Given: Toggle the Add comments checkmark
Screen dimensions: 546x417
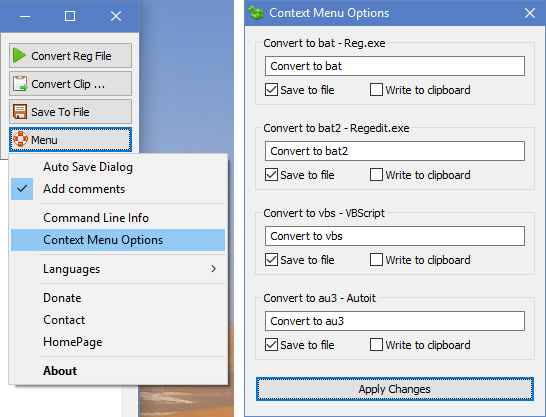Looking at the screenshot, I should pyautogui.click(x=22, y=189).
